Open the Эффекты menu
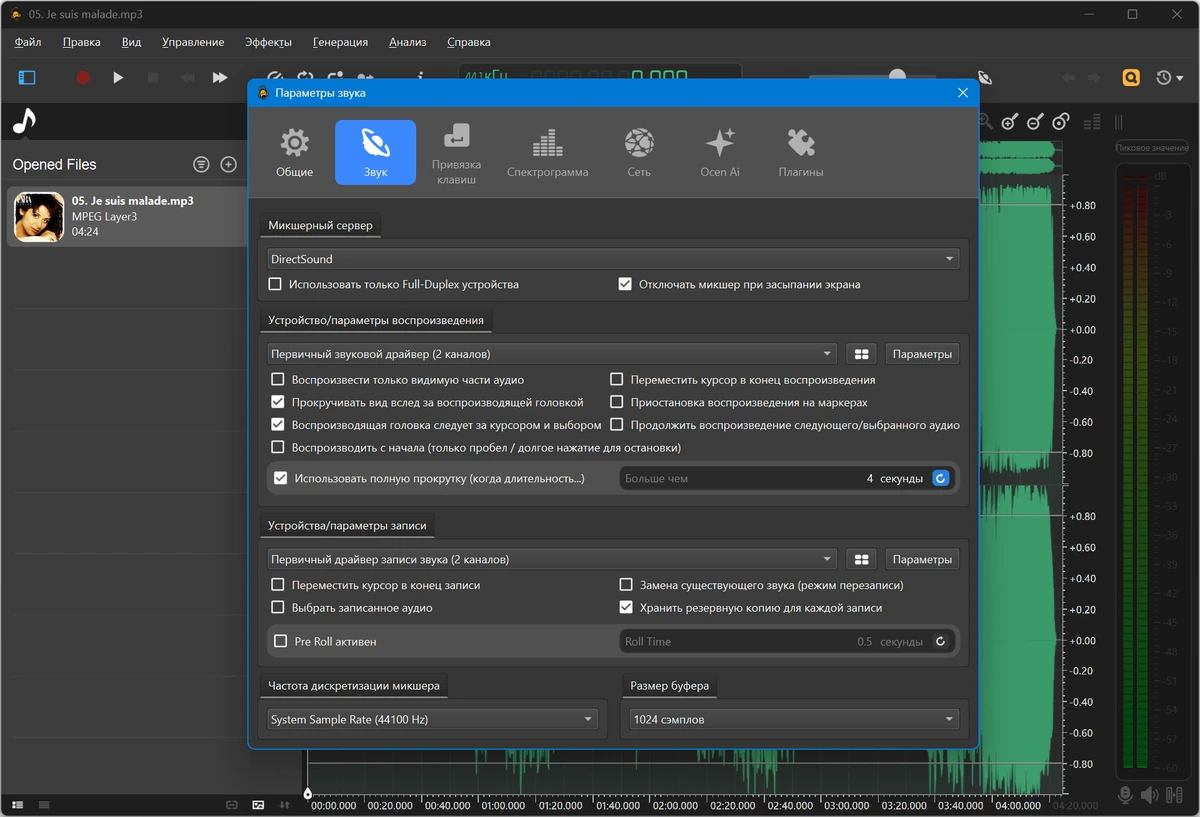This screenshot has height=817, width=1200. (x=268, y=42)
